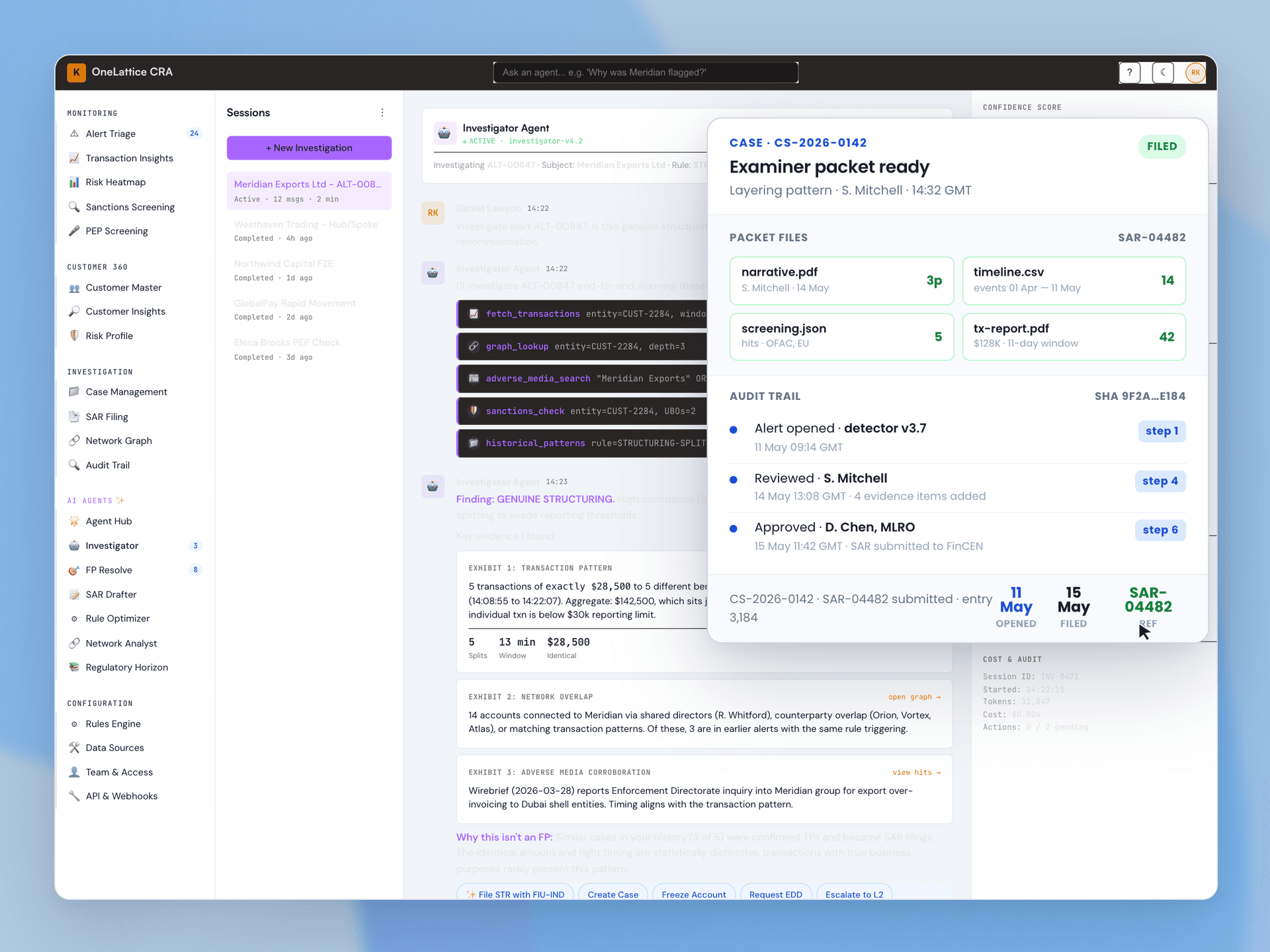The image size is (1270, 952).
Task: Expand the adverse_media_search tool call row
Action: pos(582,379)
